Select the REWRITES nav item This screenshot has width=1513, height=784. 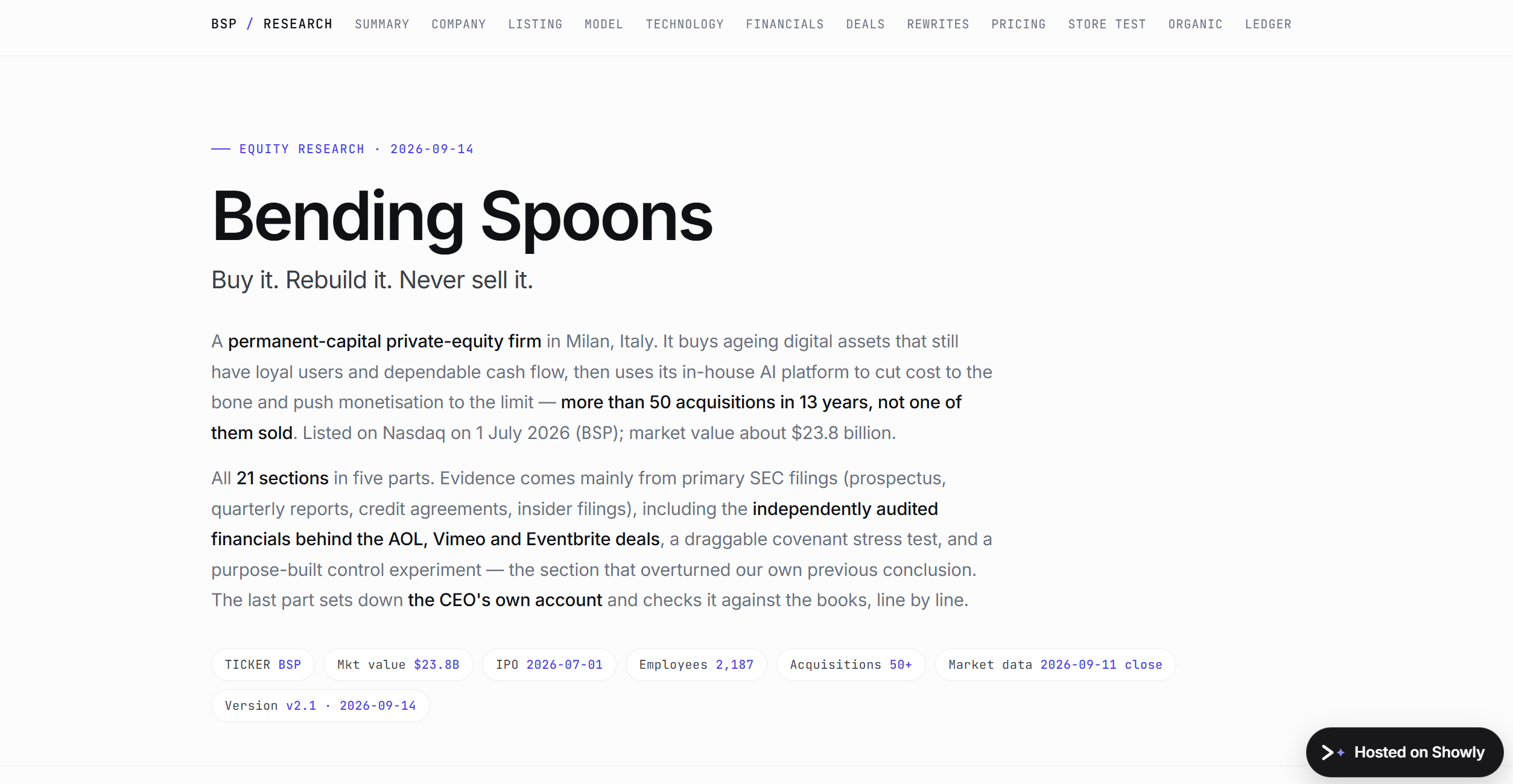[x=938, y=24]
